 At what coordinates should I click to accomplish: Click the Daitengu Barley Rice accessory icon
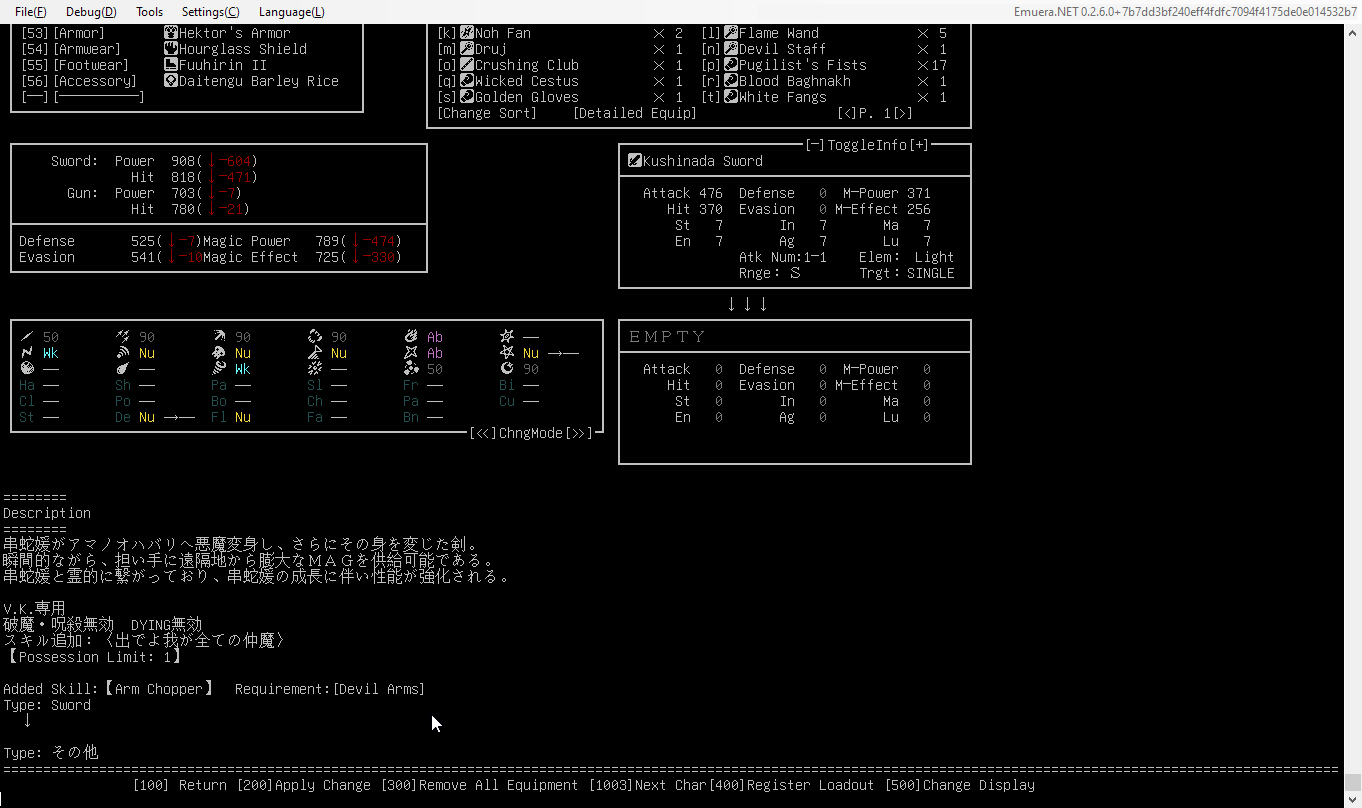coord(171,81)
